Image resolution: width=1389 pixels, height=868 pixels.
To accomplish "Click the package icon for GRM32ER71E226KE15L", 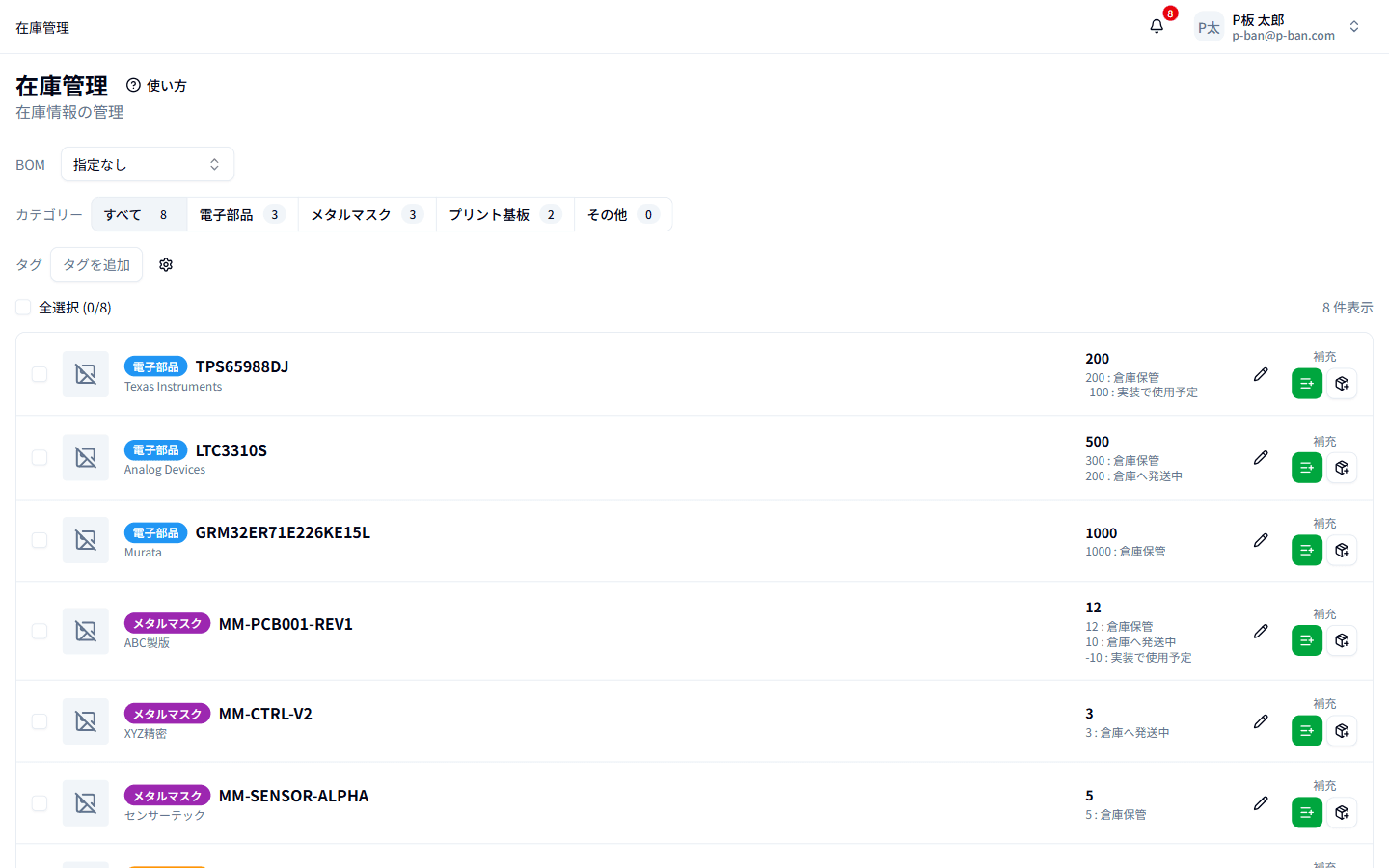I will pos(1342,551).
